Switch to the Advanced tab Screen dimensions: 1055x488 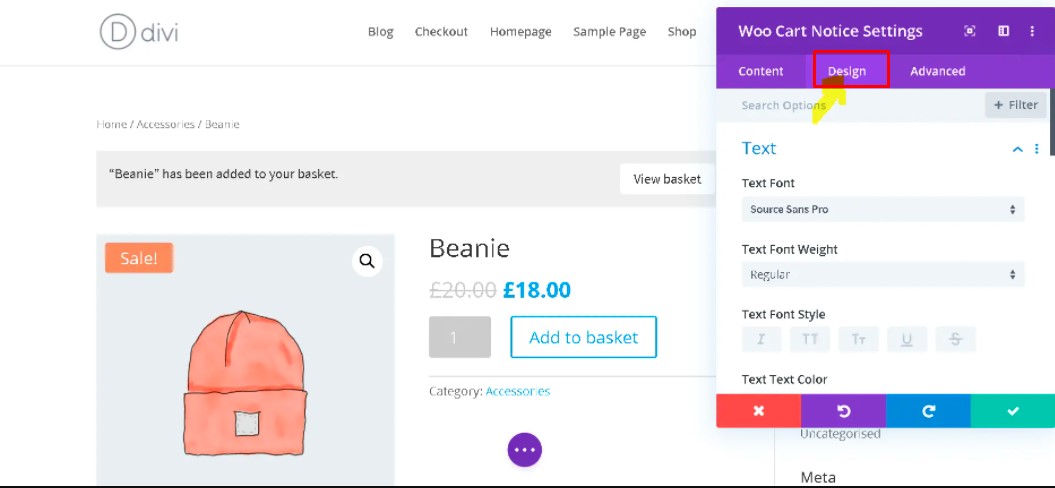tap(937, 71)
